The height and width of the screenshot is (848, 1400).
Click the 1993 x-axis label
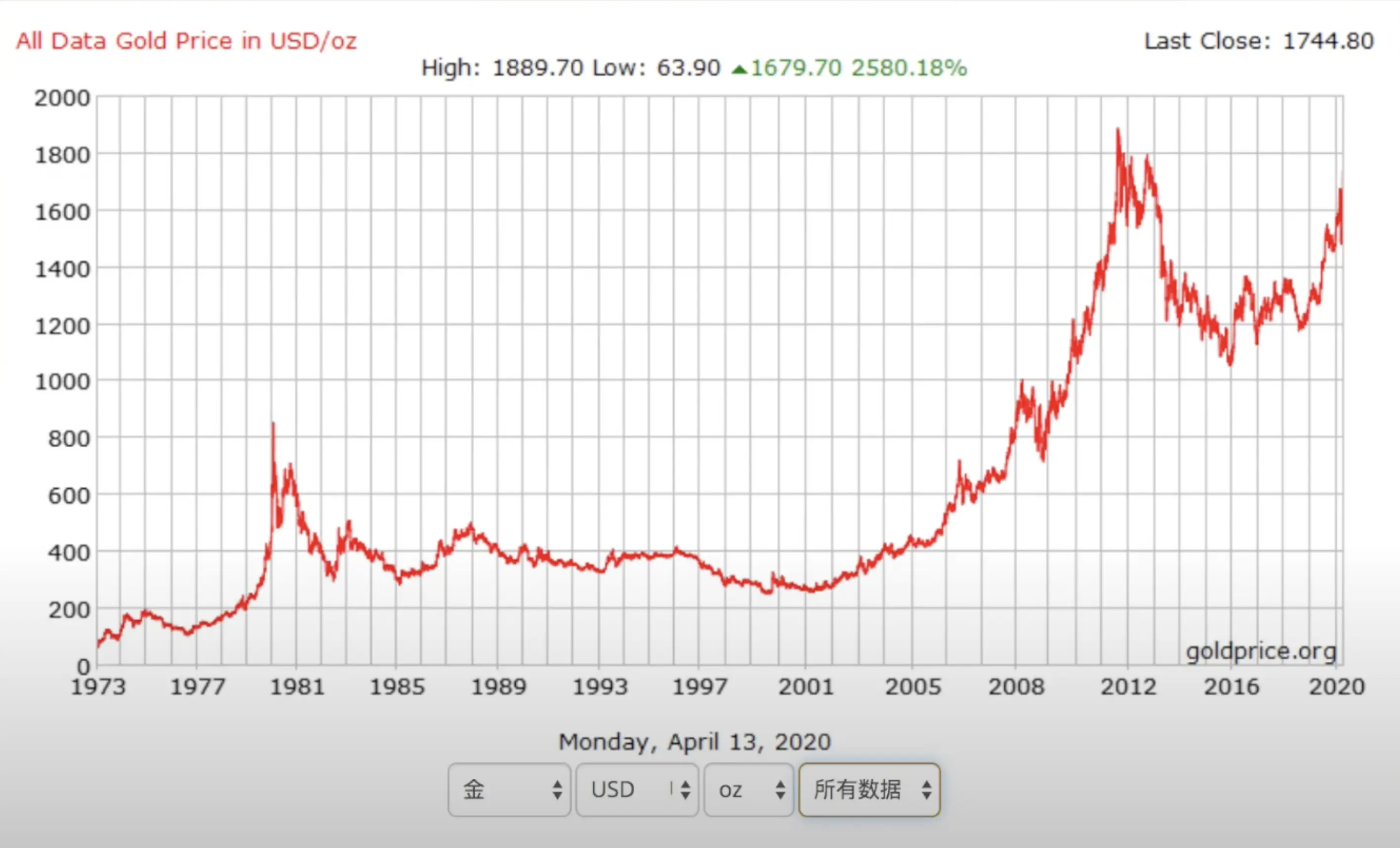pos(600,687)
